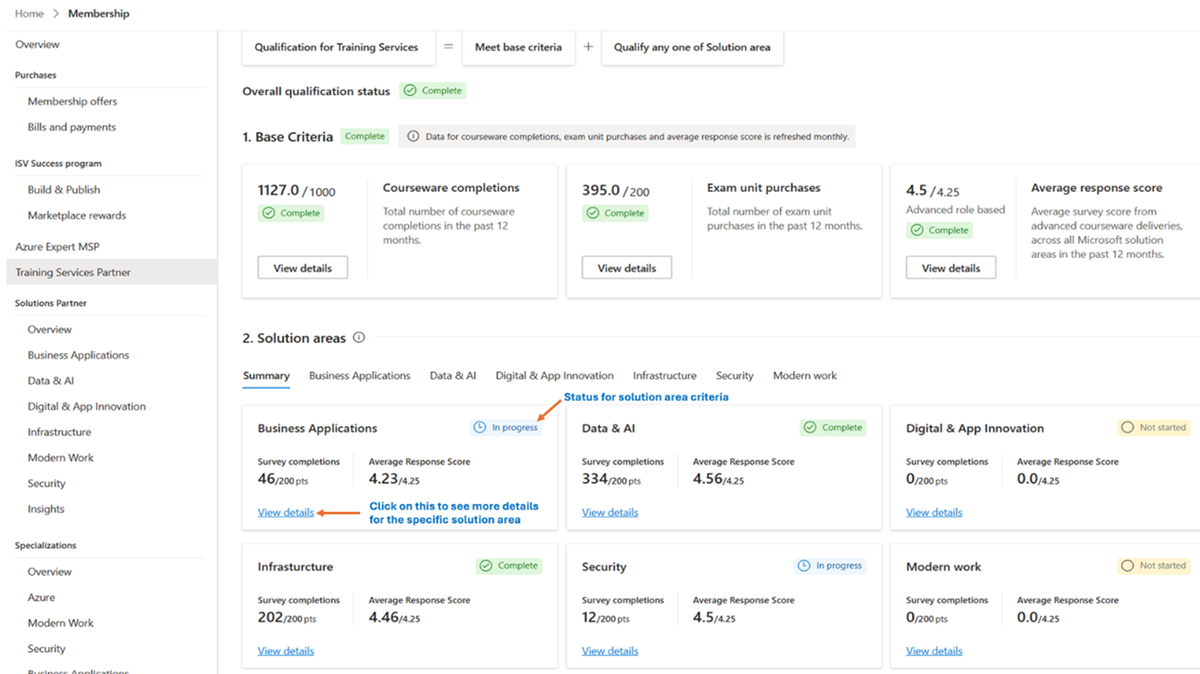
Task: Open View details link for Business Applications
Action: [286, 513]
